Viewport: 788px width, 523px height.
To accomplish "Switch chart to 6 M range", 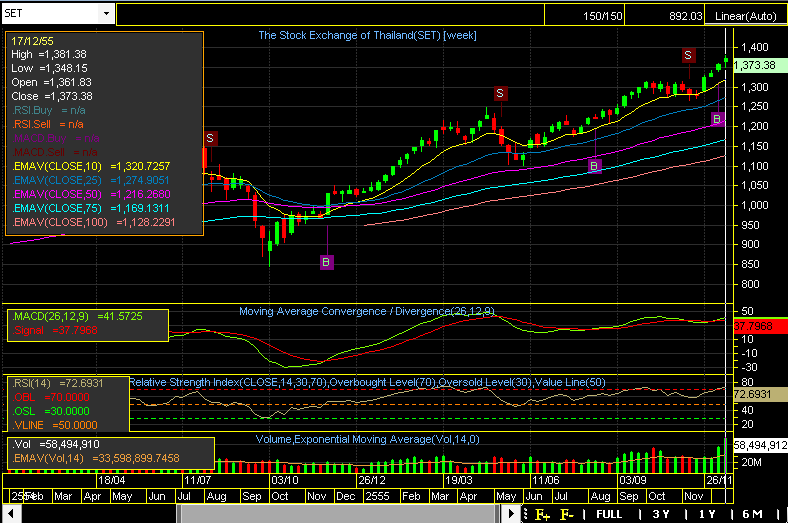I will pos(752,514).
